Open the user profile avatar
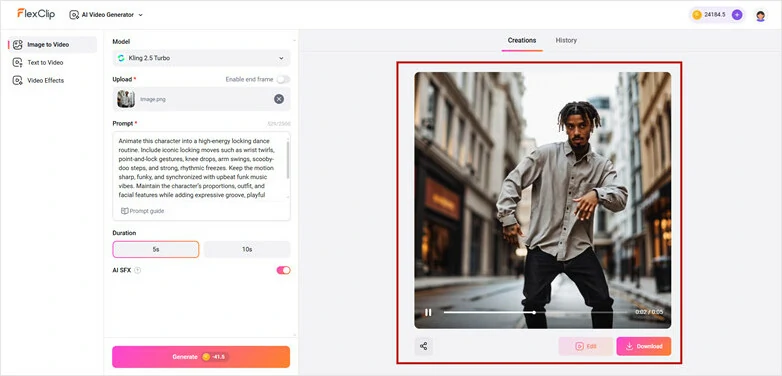This screenshot has width=782, height=376. (761, 15)
